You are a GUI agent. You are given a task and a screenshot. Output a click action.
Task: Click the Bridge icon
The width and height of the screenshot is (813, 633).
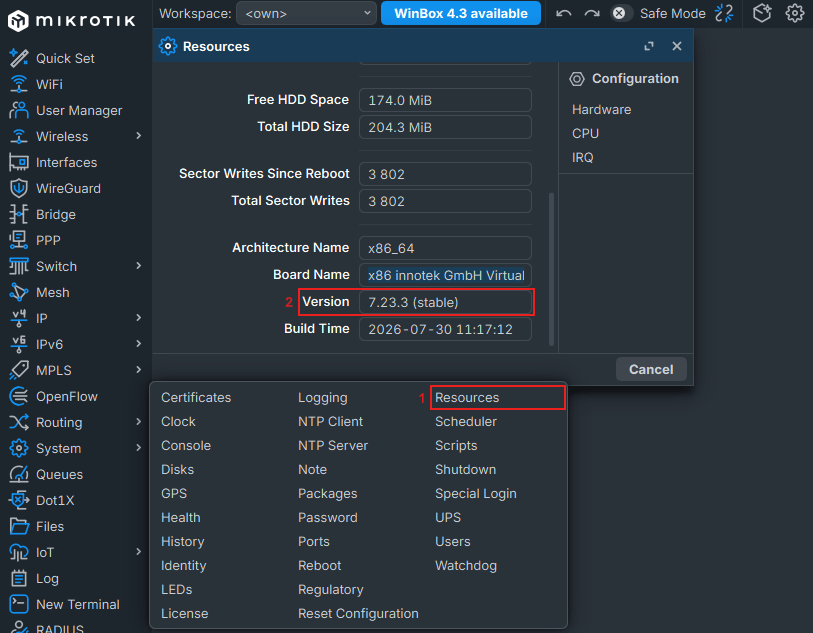point(19,214)
